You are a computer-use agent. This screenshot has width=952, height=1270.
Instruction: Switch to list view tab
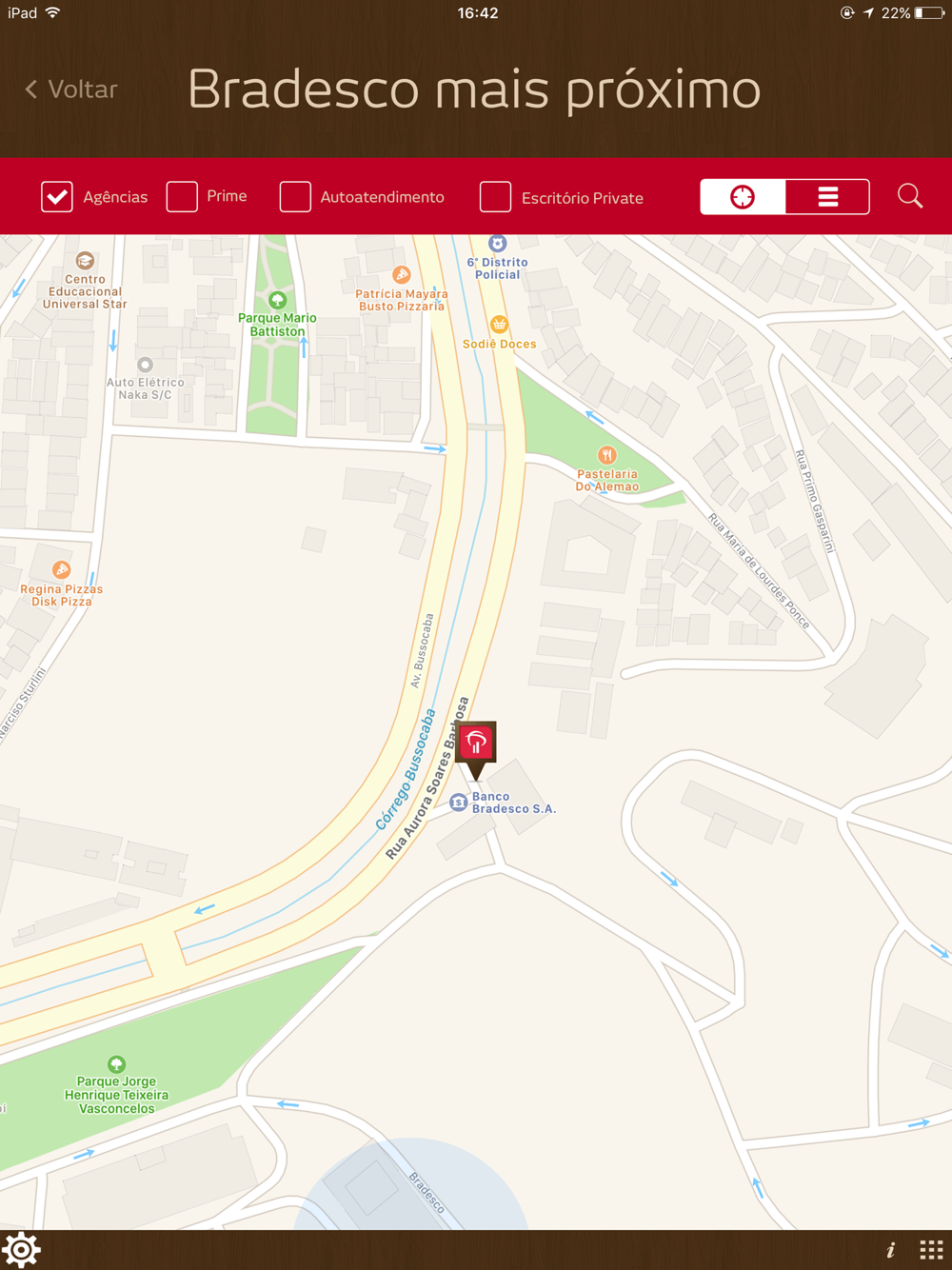[x=827, y=196]
